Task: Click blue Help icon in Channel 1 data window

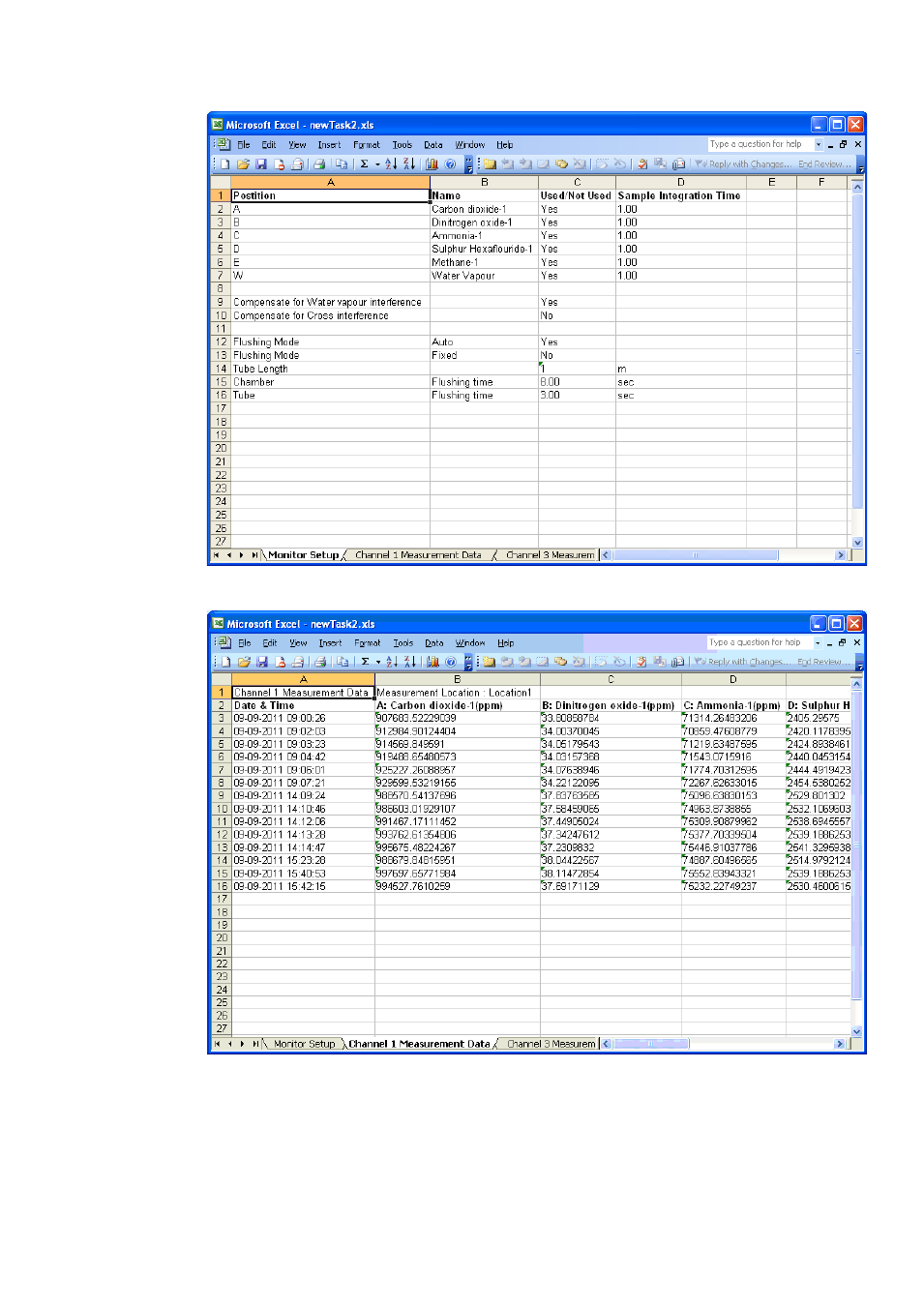Action: (451, 663)
